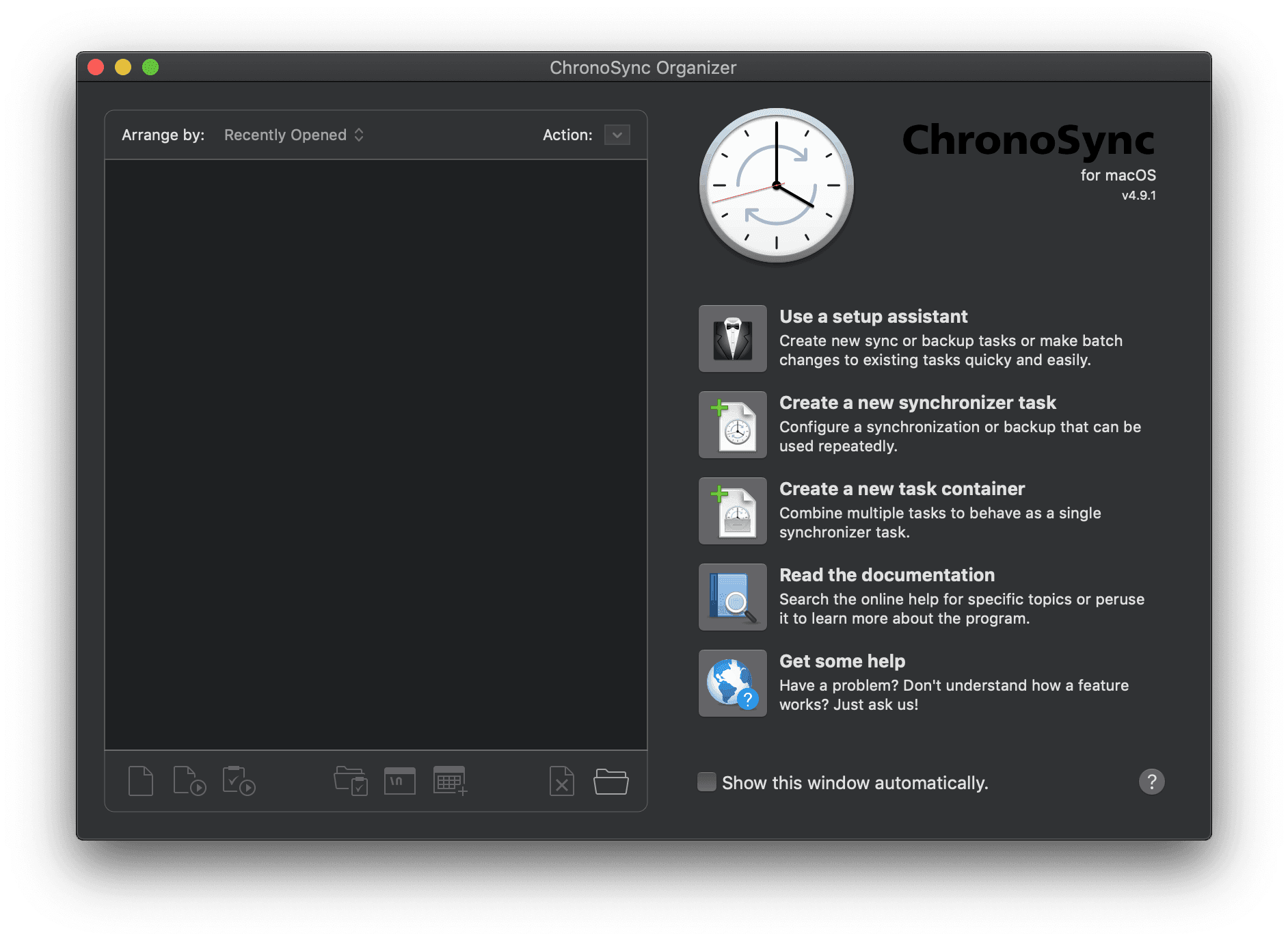Click the Get some help globe icon
The image size is (1288, 941).
point(733,683)
